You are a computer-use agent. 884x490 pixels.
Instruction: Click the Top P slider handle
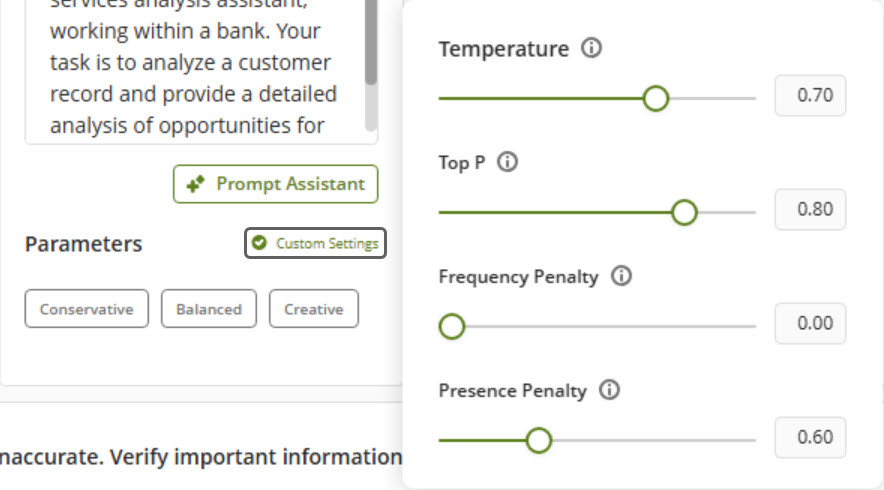(x=684, y=212)
